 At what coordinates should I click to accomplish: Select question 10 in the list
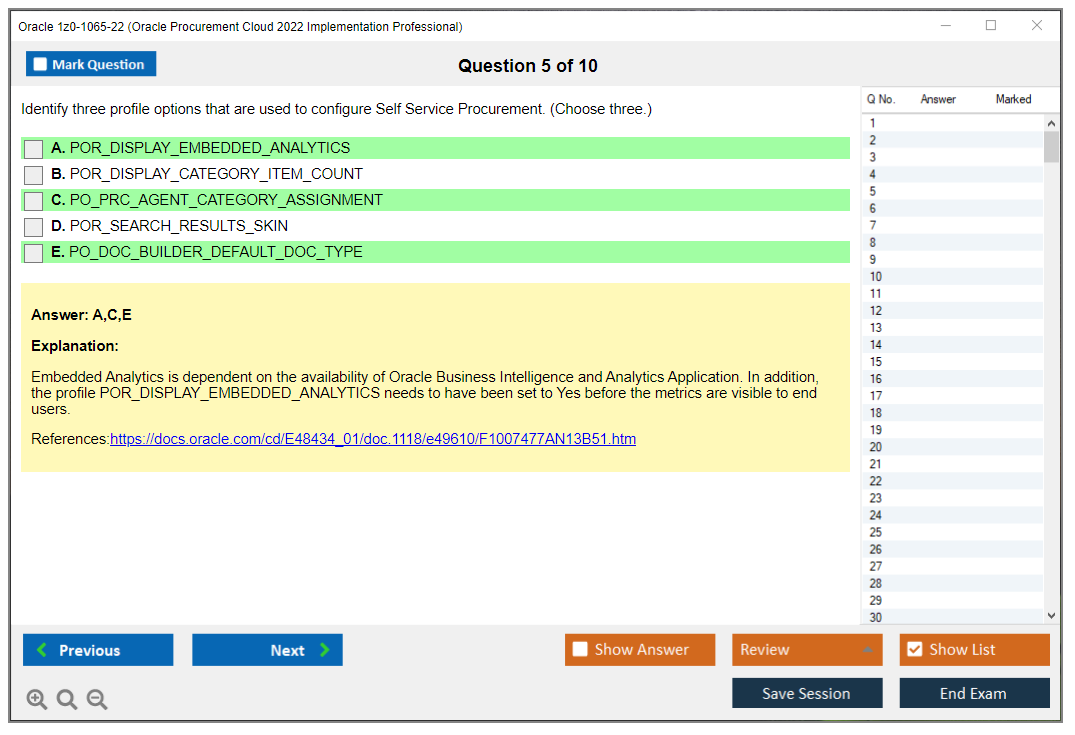click(x=876, y=276)
